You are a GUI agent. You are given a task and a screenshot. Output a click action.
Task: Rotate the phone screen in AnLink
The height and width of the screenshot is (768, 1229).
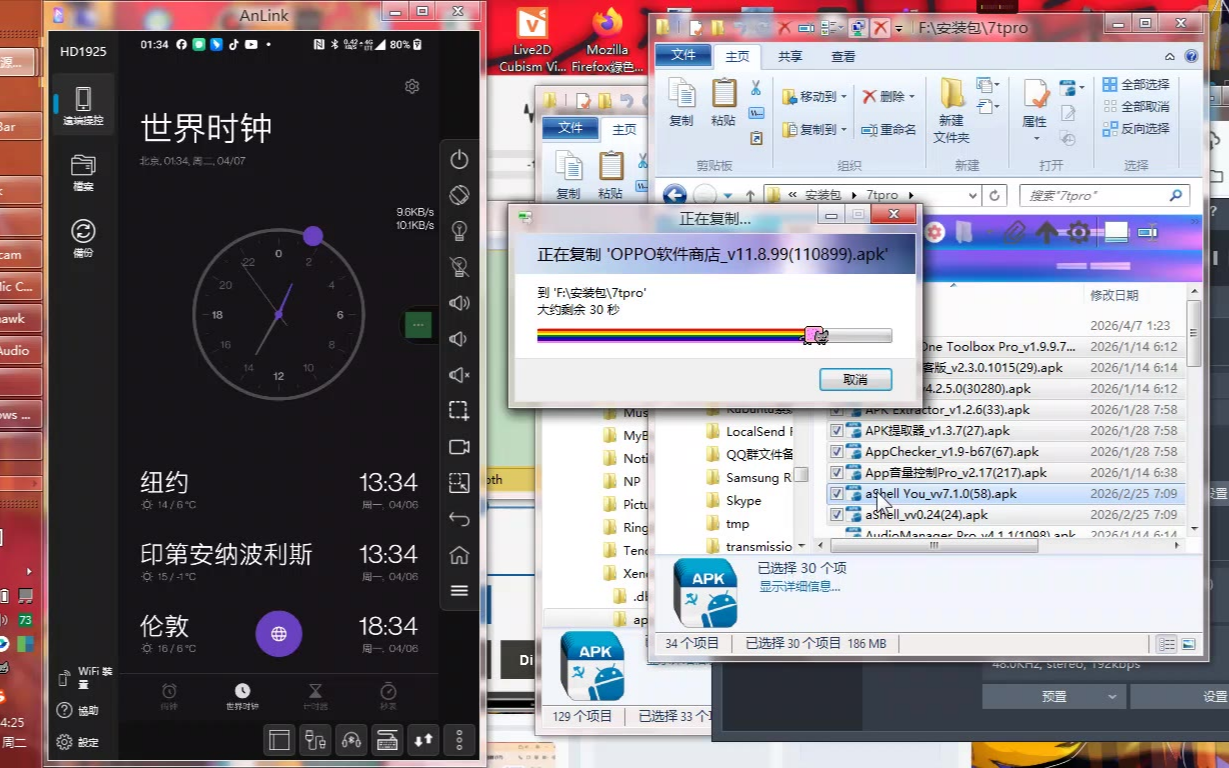point(459,196)
